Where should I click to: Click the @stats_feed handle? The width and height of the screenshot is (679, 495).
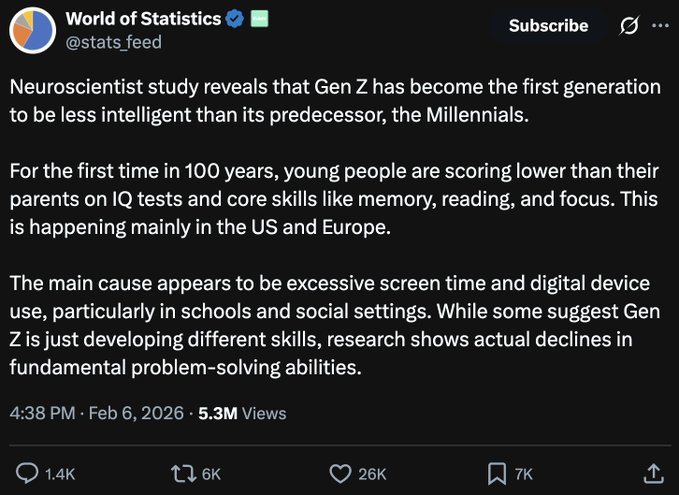point(113,42)
